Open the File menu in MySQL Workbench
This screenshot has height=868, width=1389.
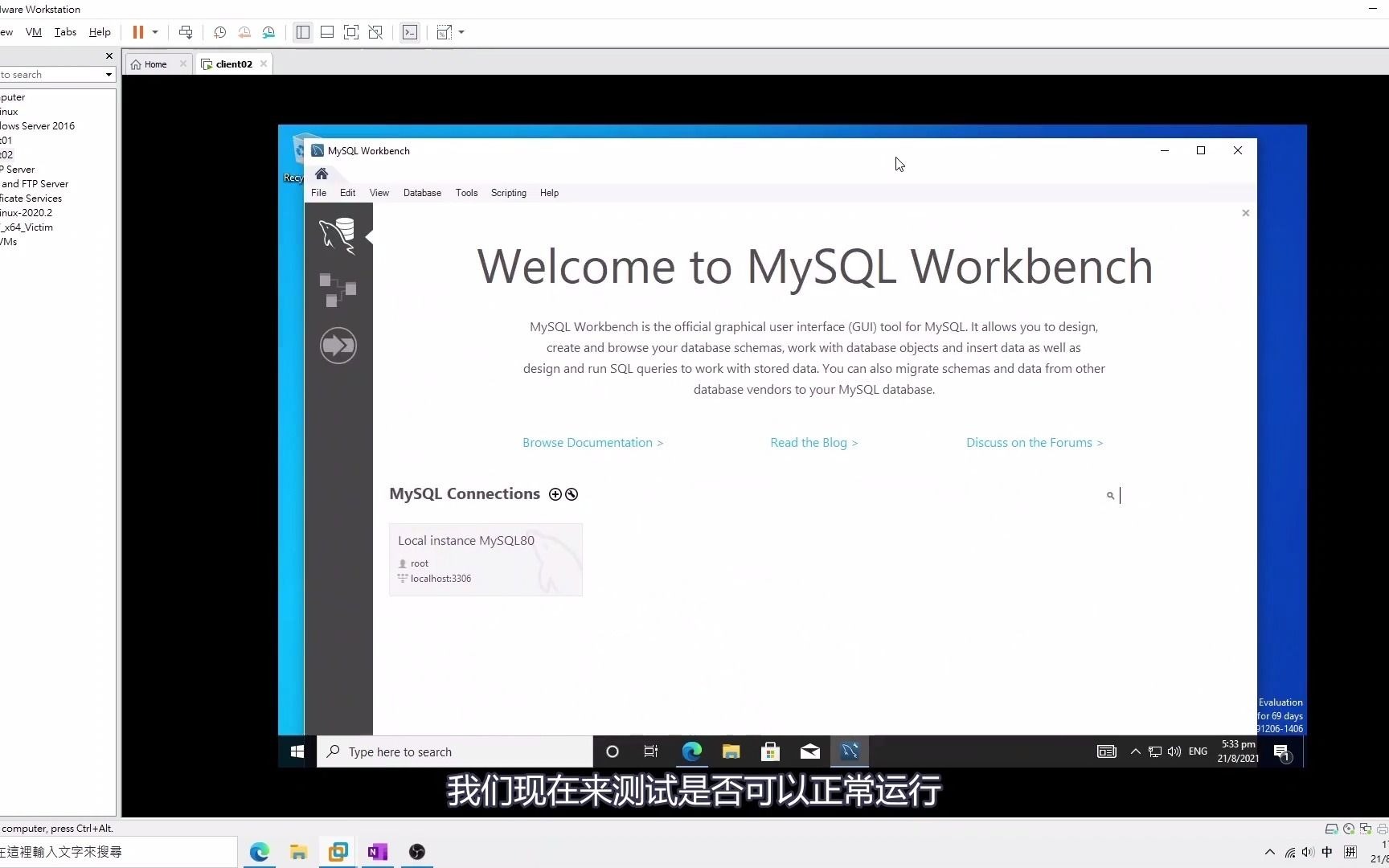click(x=319, y=193)
